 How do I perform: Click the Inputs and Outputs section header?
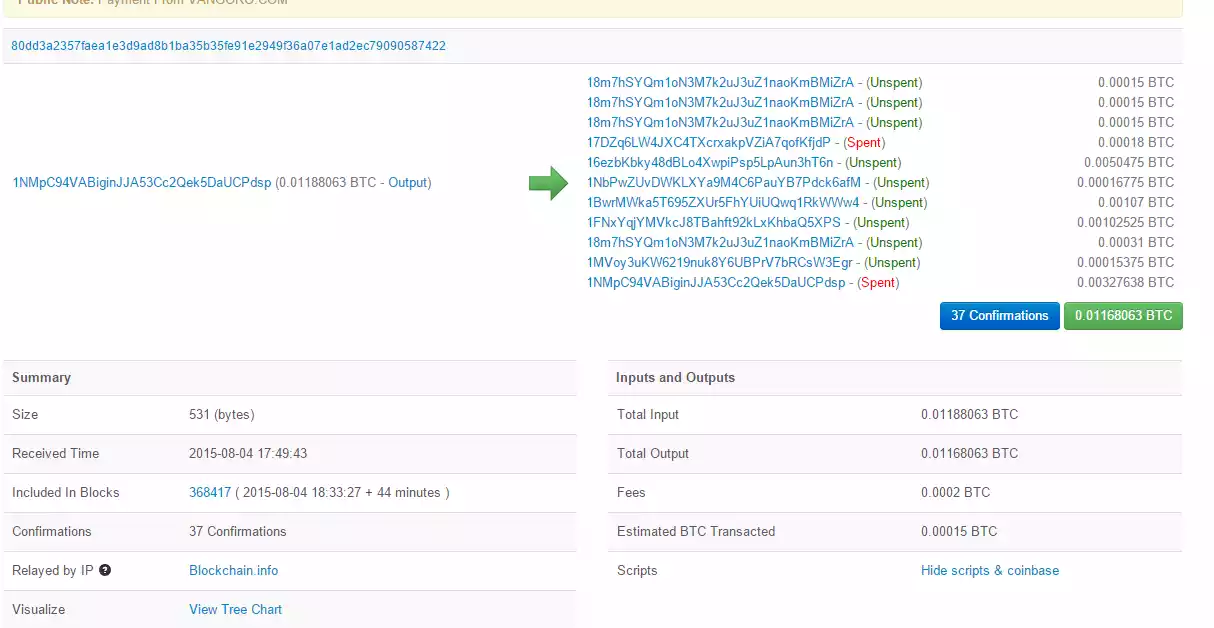(676, 377)
